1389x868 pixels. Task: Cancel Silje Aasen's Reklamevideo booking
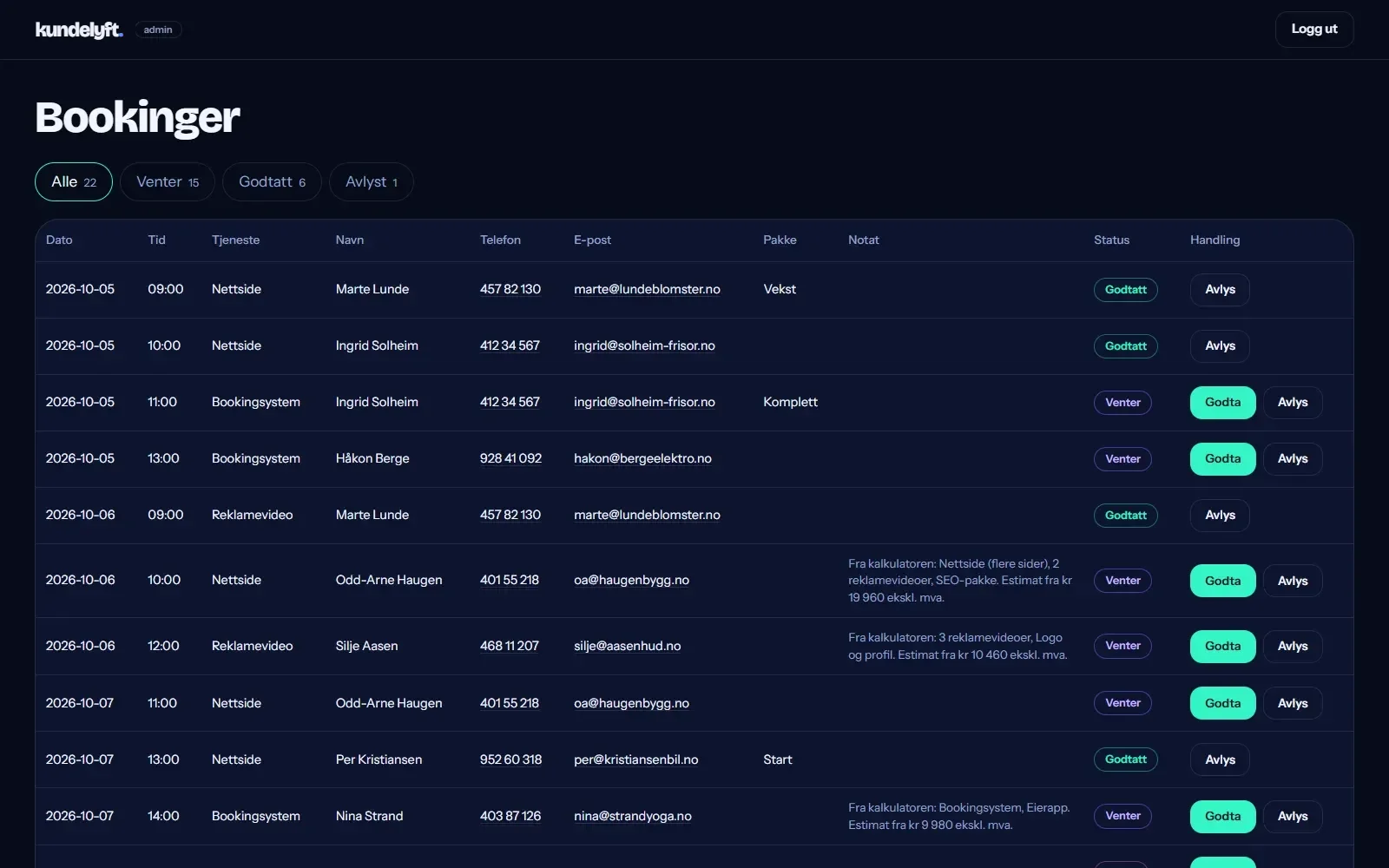[1293, 646]
